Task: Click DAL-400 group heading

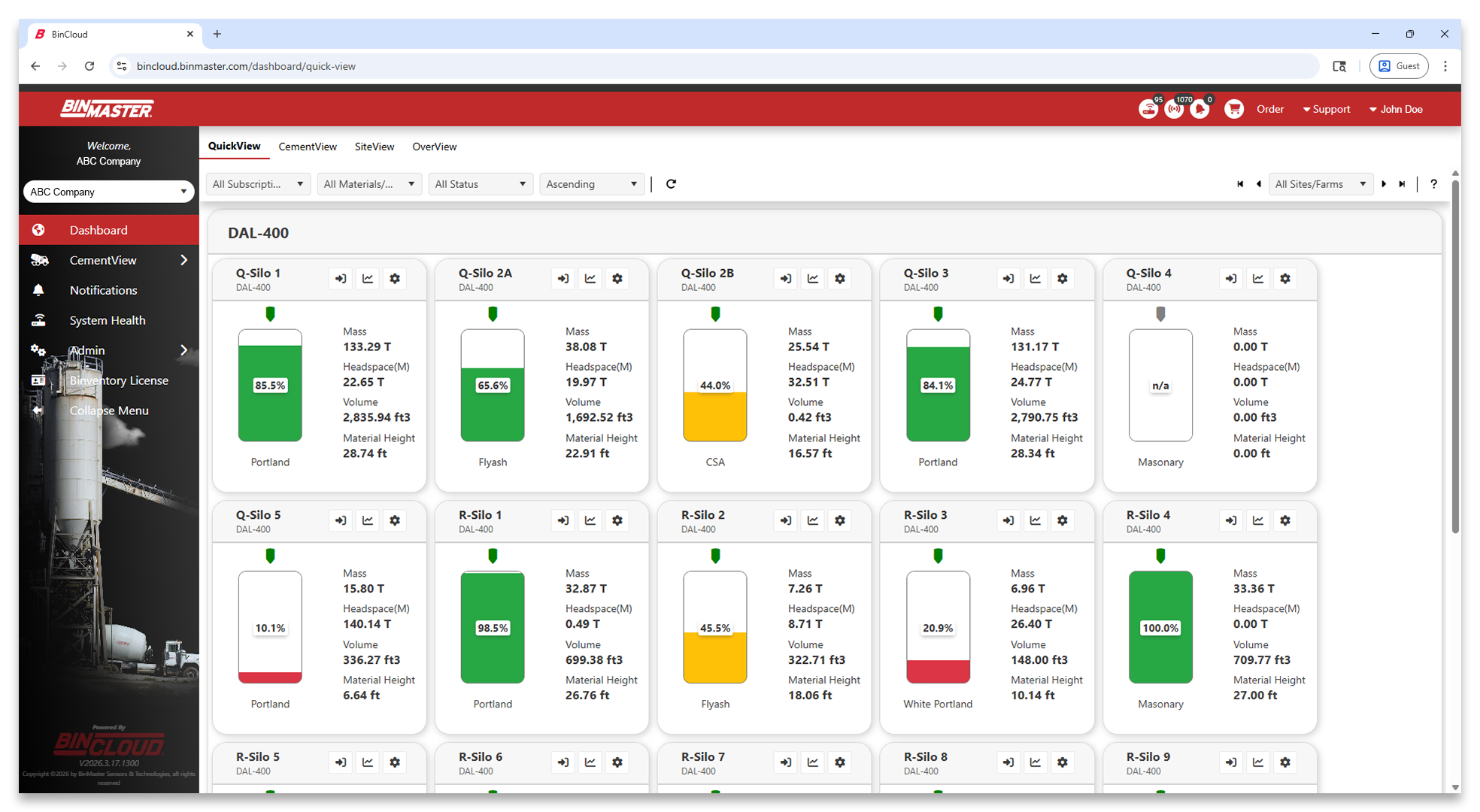Action: 258,233
